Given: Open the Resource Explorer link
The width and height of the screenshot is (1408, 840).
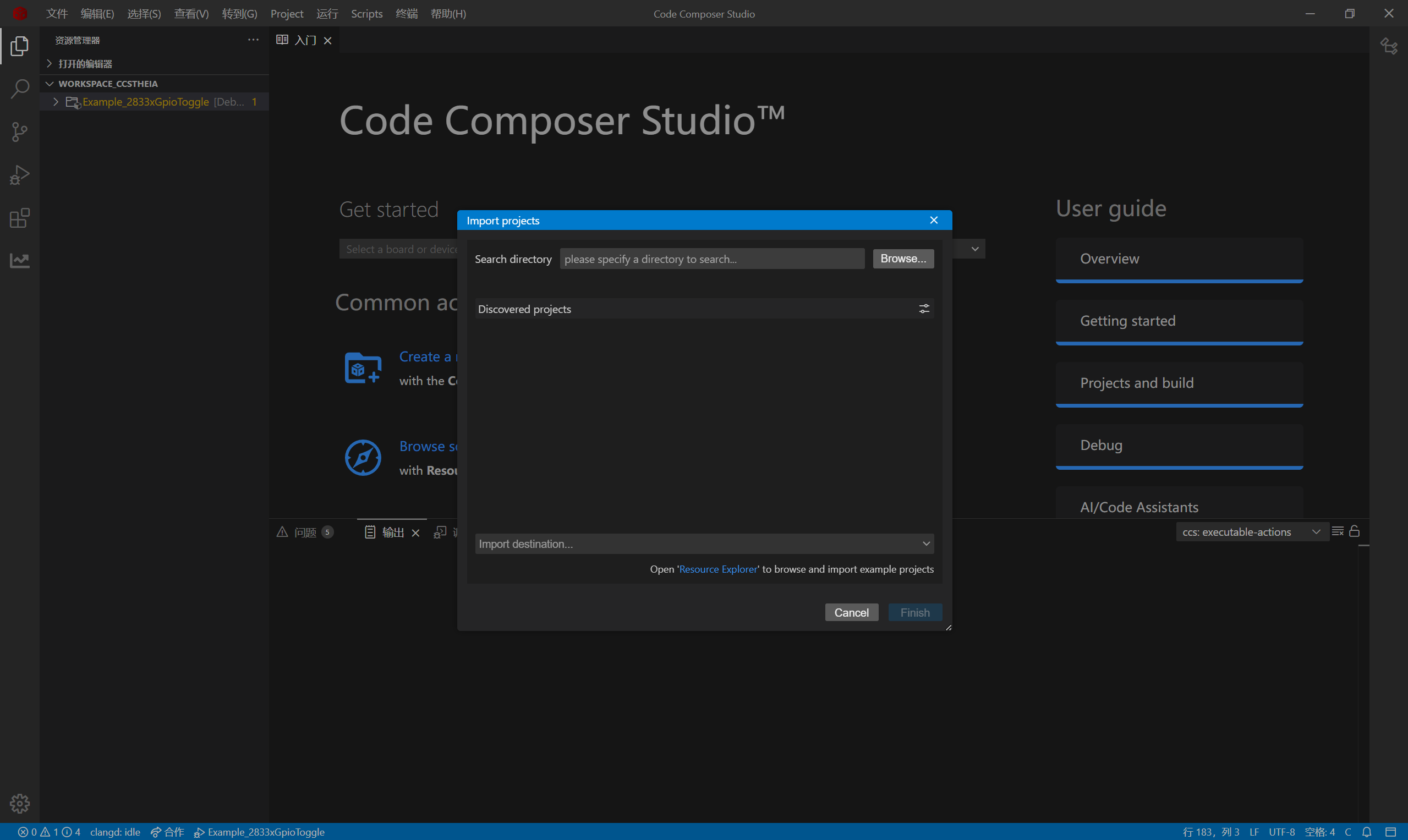Looking at the screenshot, I should 717,569.
